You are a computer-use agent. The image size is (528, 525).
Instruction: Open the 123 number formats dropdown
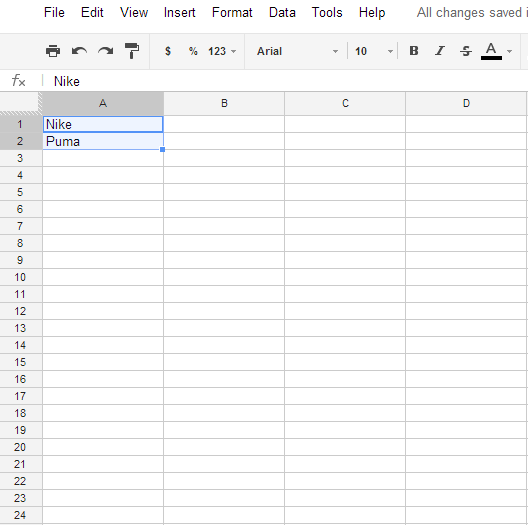222,51
